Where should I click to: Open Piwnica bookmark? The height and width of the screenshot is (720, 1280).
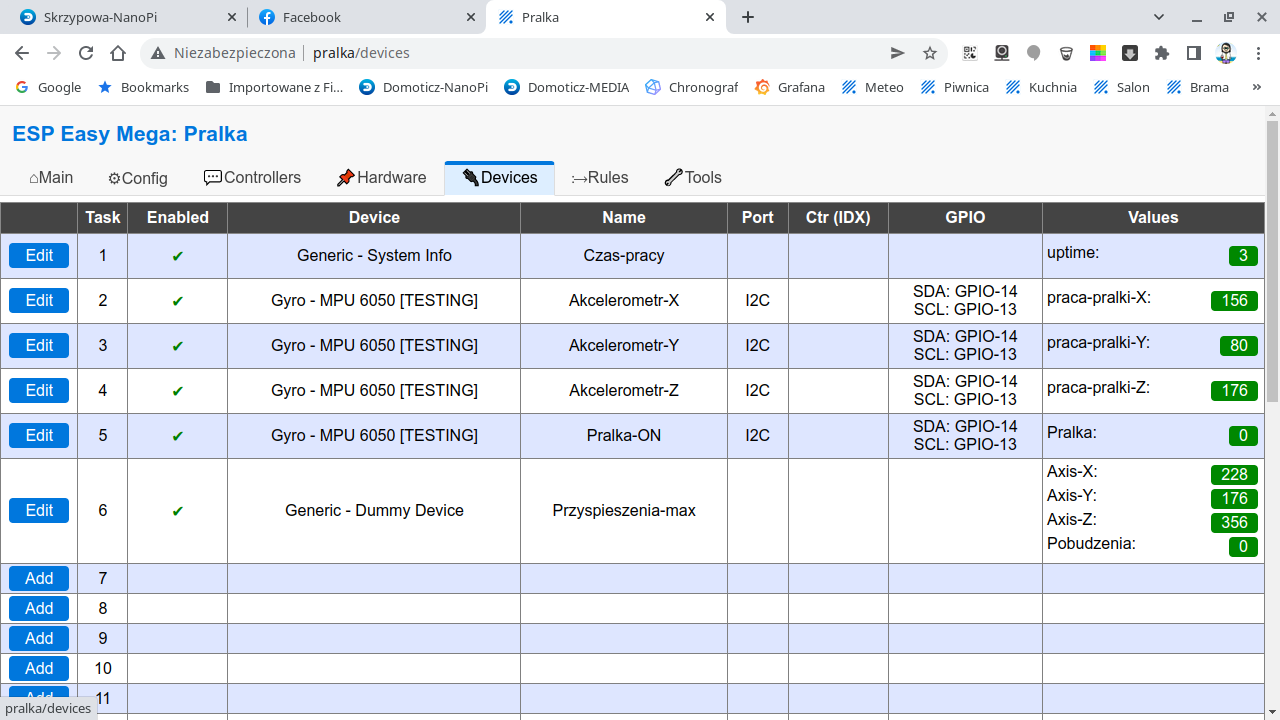point(955,87)
